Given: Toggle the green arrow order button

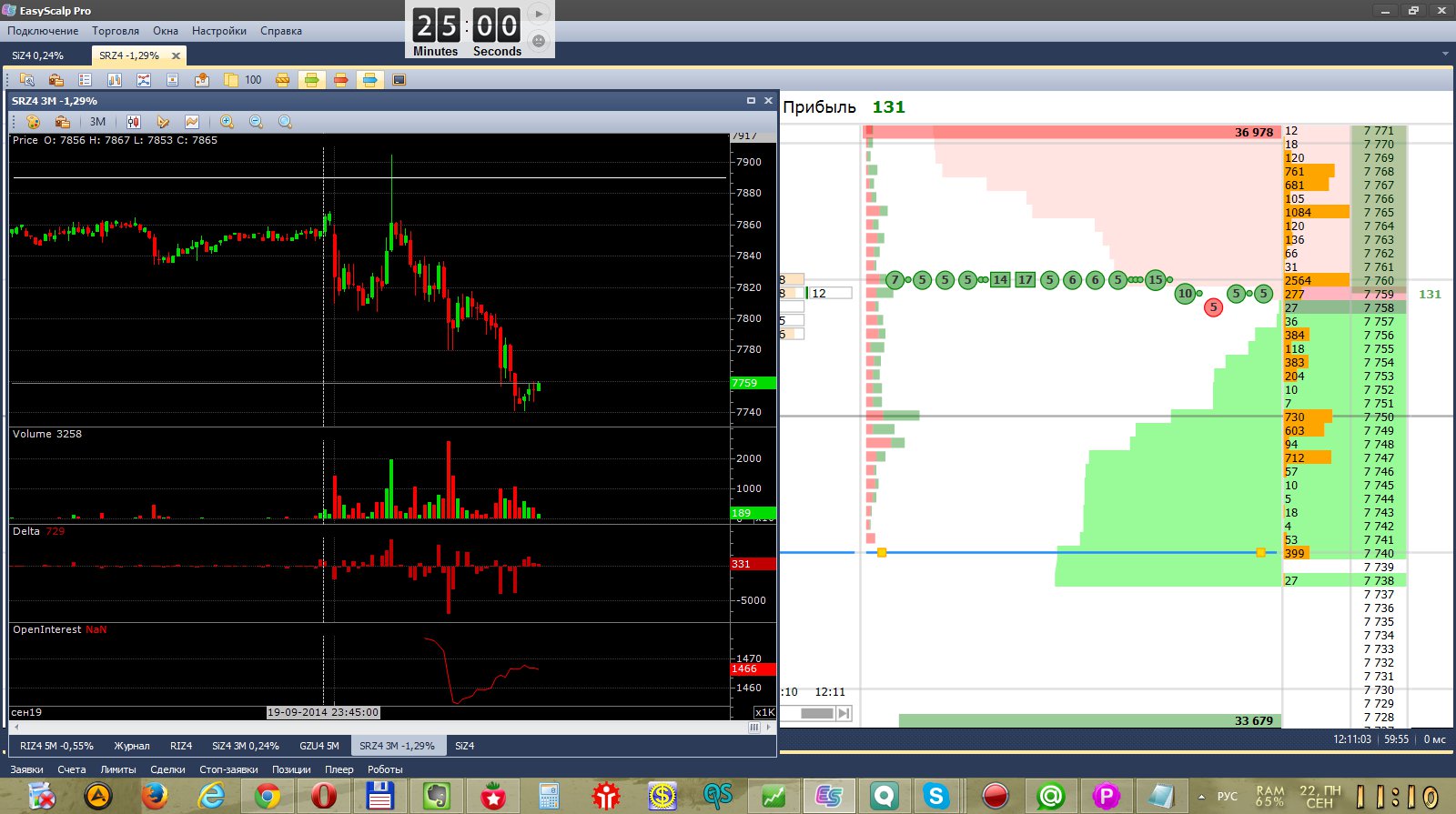Looking at the screenshot, I should click(x=312, y=80).
